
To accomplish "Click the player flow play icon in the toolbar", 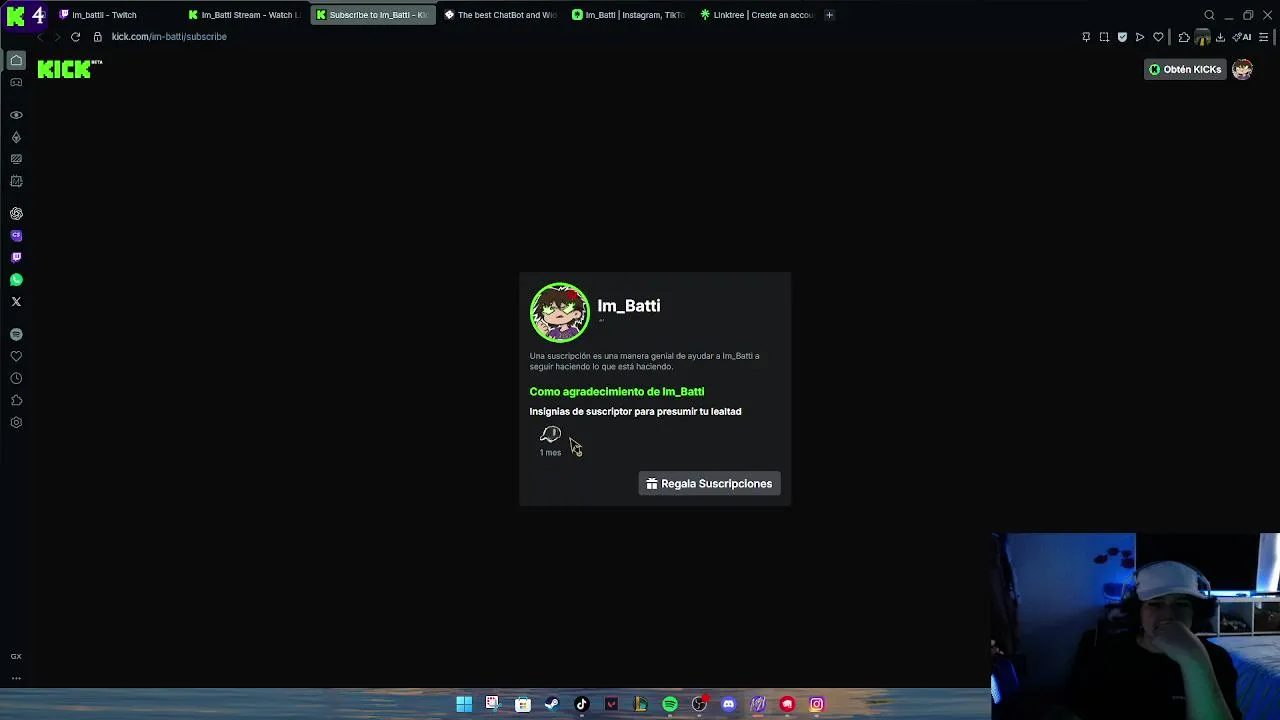I will 1140,37.
